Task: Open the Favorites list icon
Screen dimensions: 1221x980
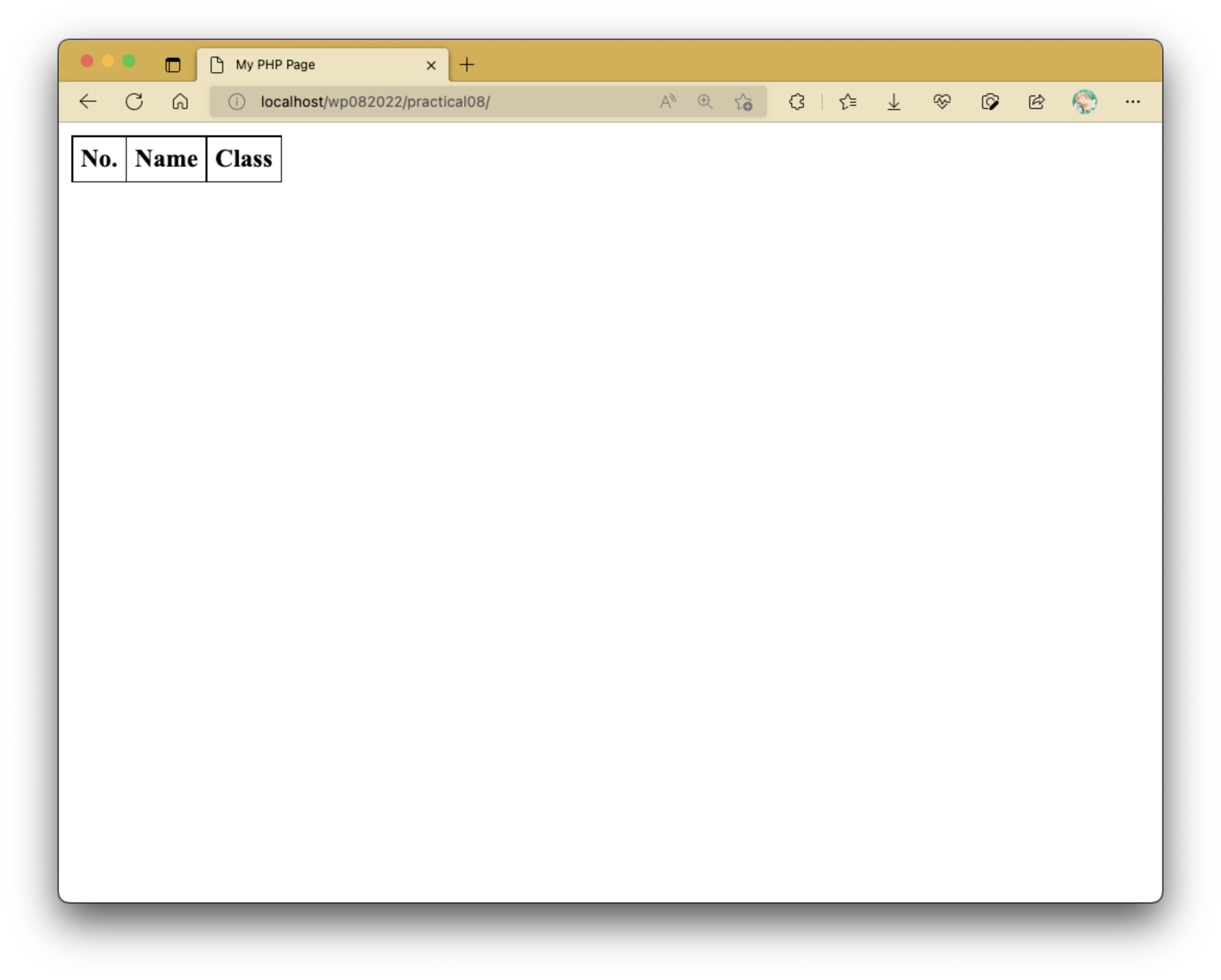Action: pyautogui.click(x=848, y=101)
